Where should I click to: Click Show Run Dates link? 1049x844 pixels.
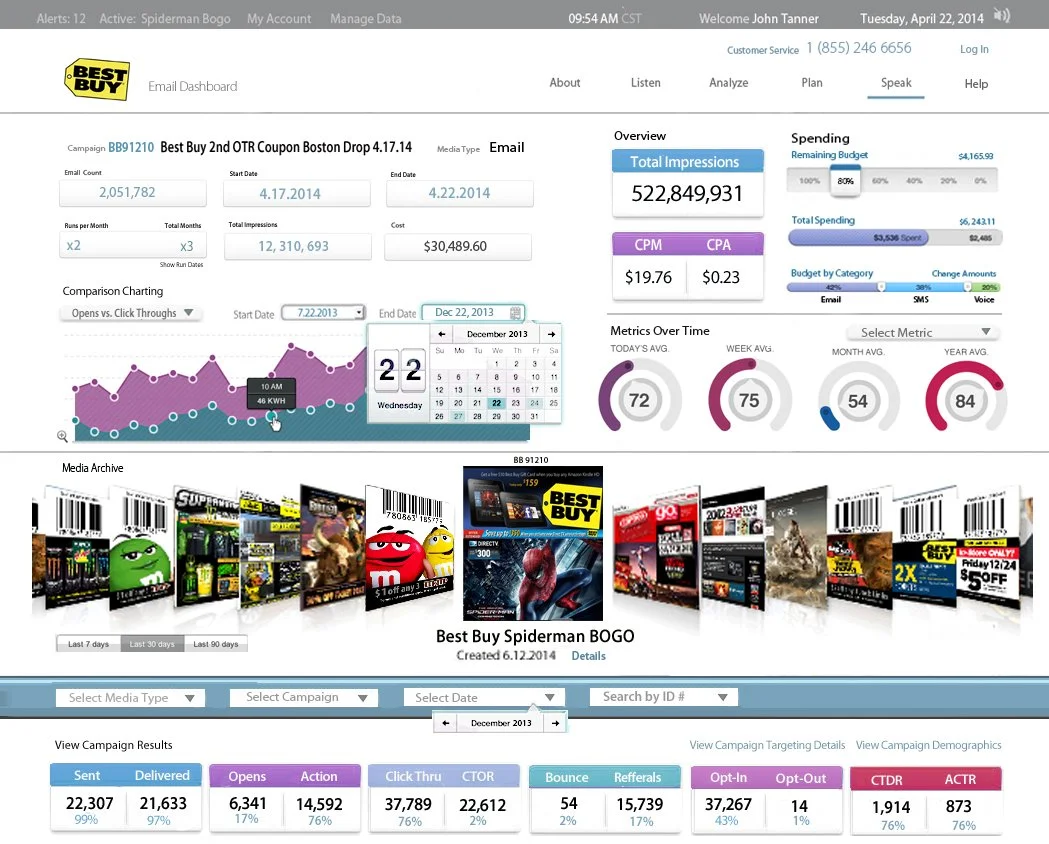[181, 265]
